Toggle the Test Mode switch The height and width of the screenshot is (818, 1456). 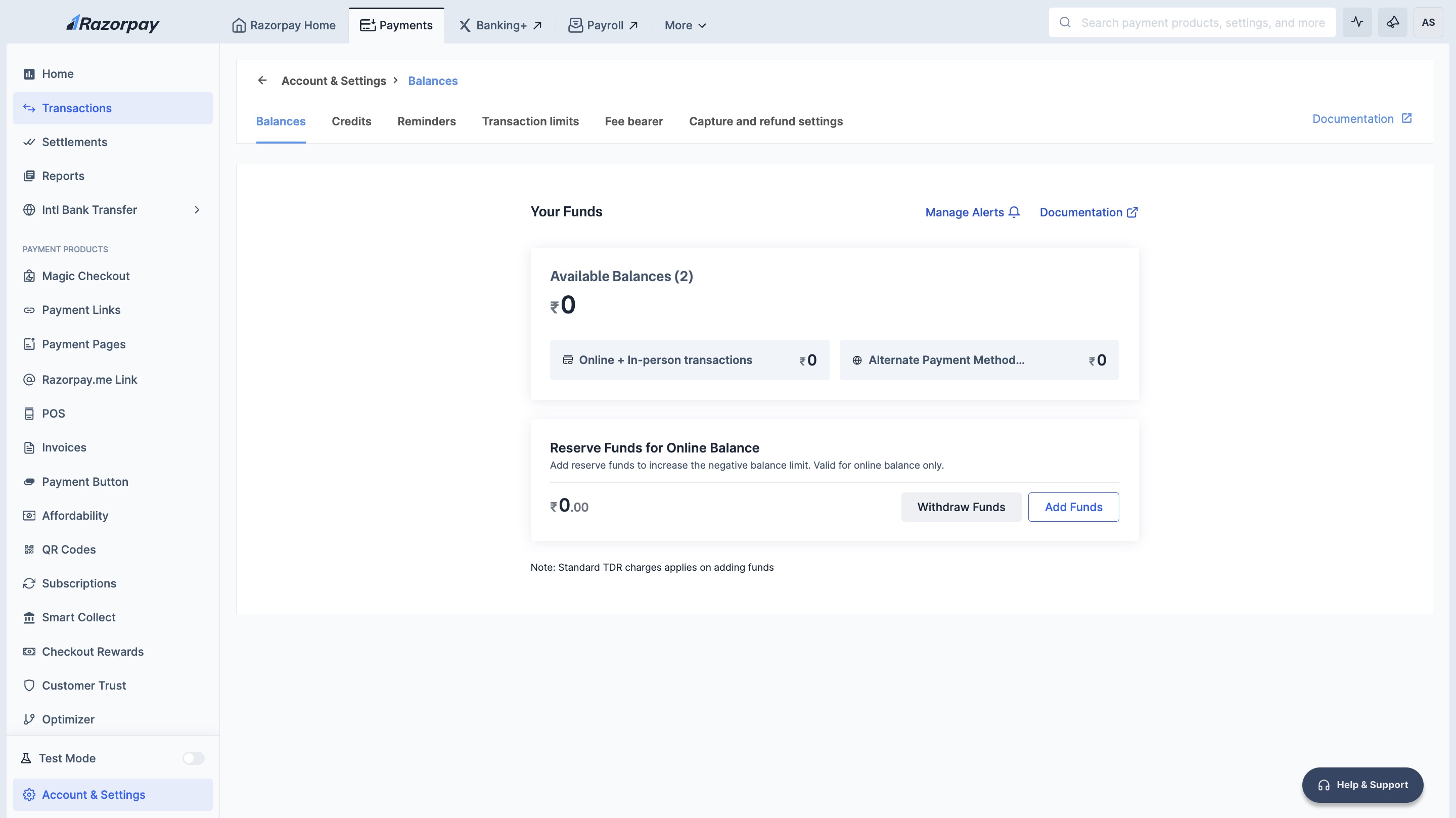193,758
